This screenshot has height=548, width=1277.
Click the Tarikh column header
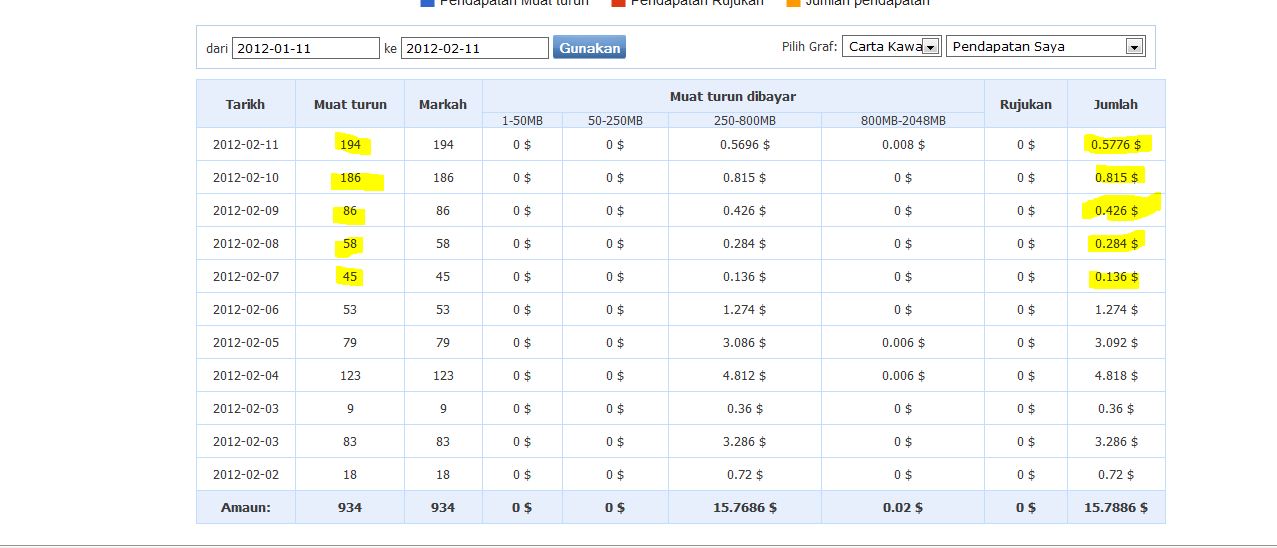pos(245,104)
